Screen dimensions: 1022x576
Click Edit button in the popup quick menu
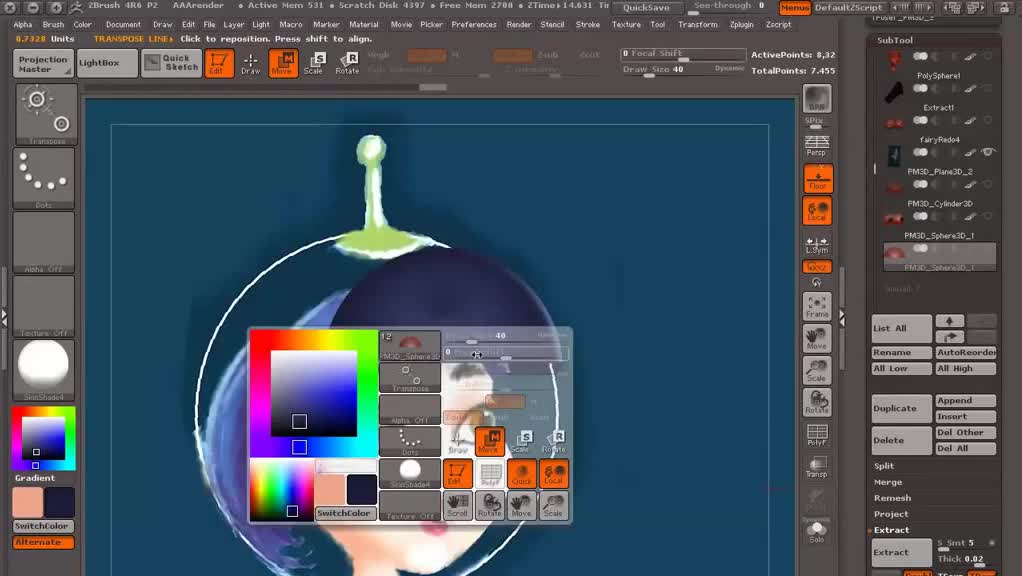click(x=458, y=474)
